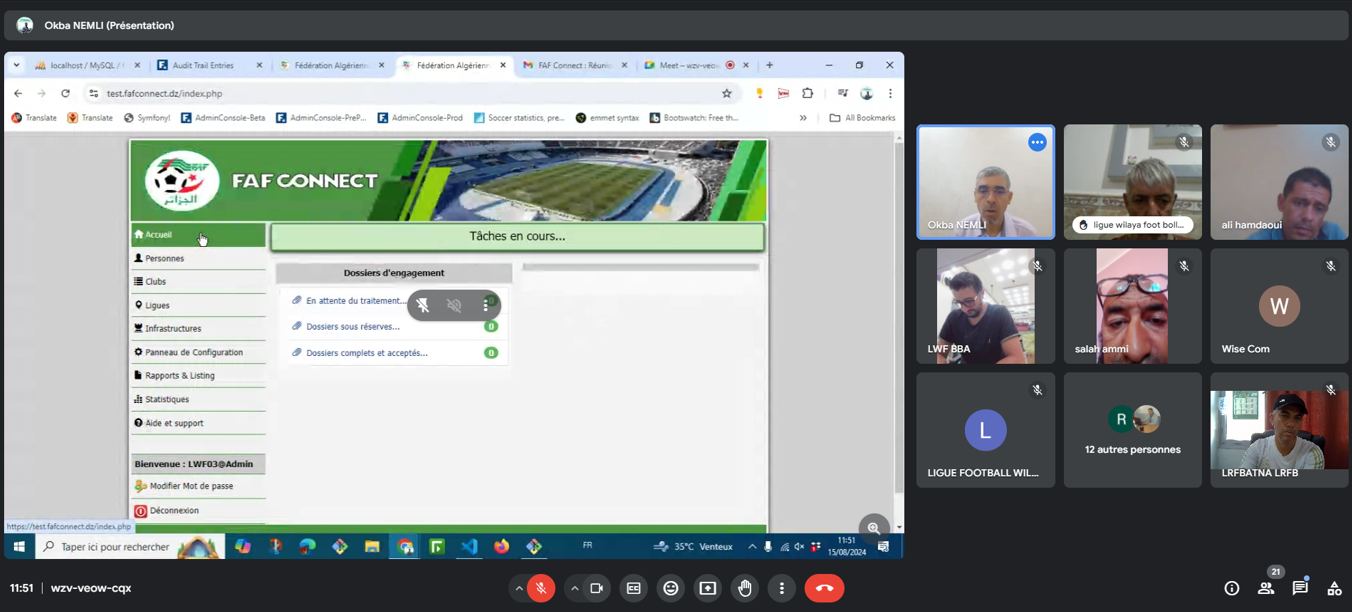Screen dimensions: 1352x612
Task: Open the three-dot menu on the presentation overlay
Action: [486, 306]
